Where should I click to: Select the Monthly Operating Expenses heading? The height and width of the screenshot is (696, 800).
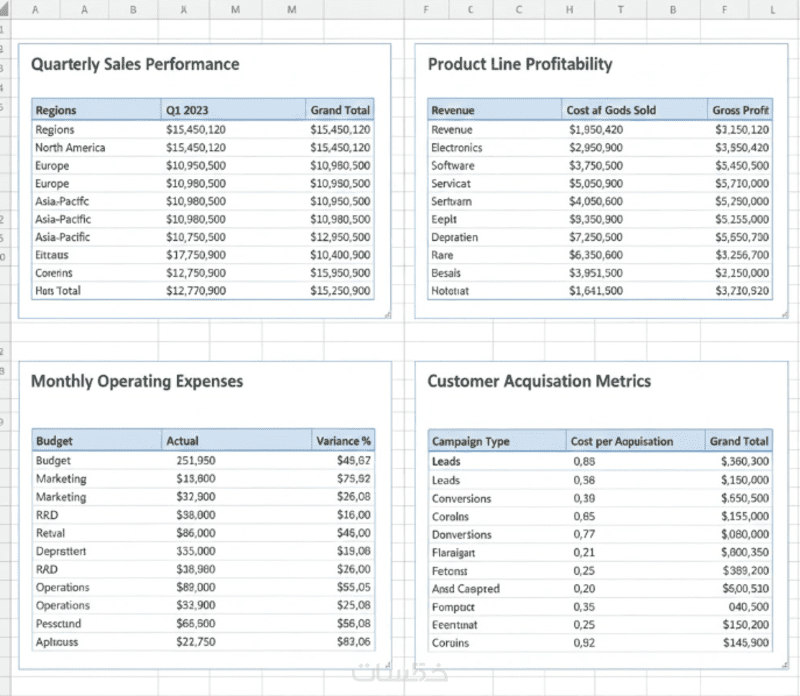tap(137, 381)
